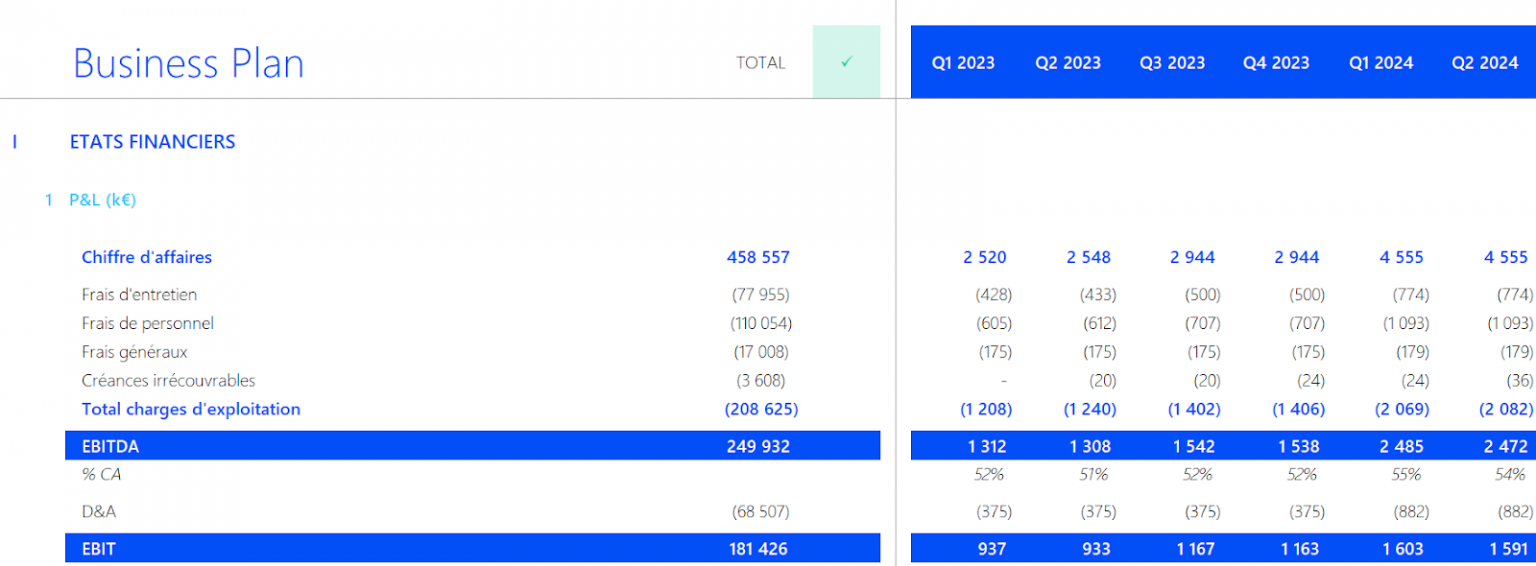Select total charges value (208 625)
The height and width of the screenshot is (566, 1536).
tap(761, 409)
